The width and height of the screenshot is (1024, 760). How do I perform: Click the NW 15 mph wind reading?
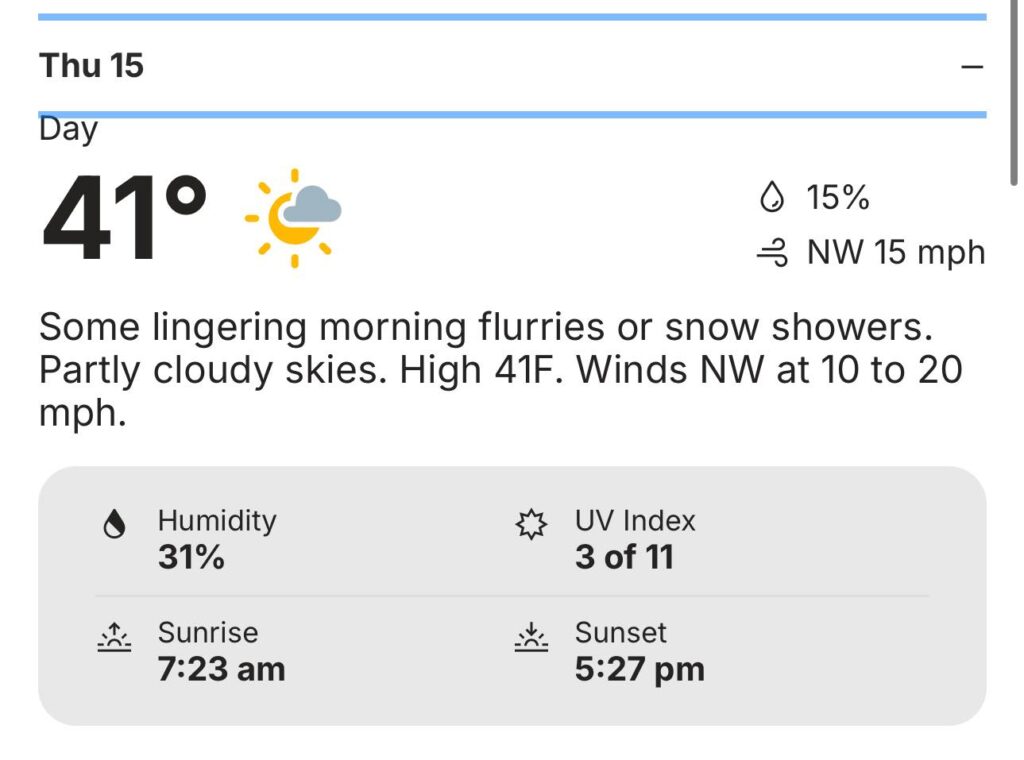pos(896,253)
